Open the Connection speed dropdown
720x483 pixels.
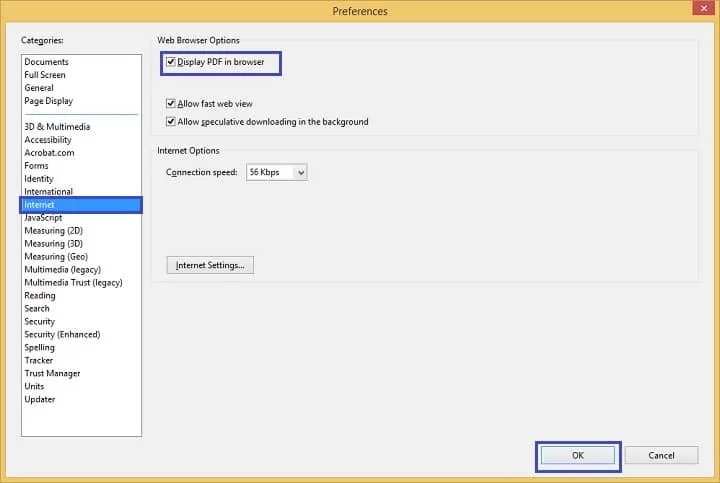(276, 172)
